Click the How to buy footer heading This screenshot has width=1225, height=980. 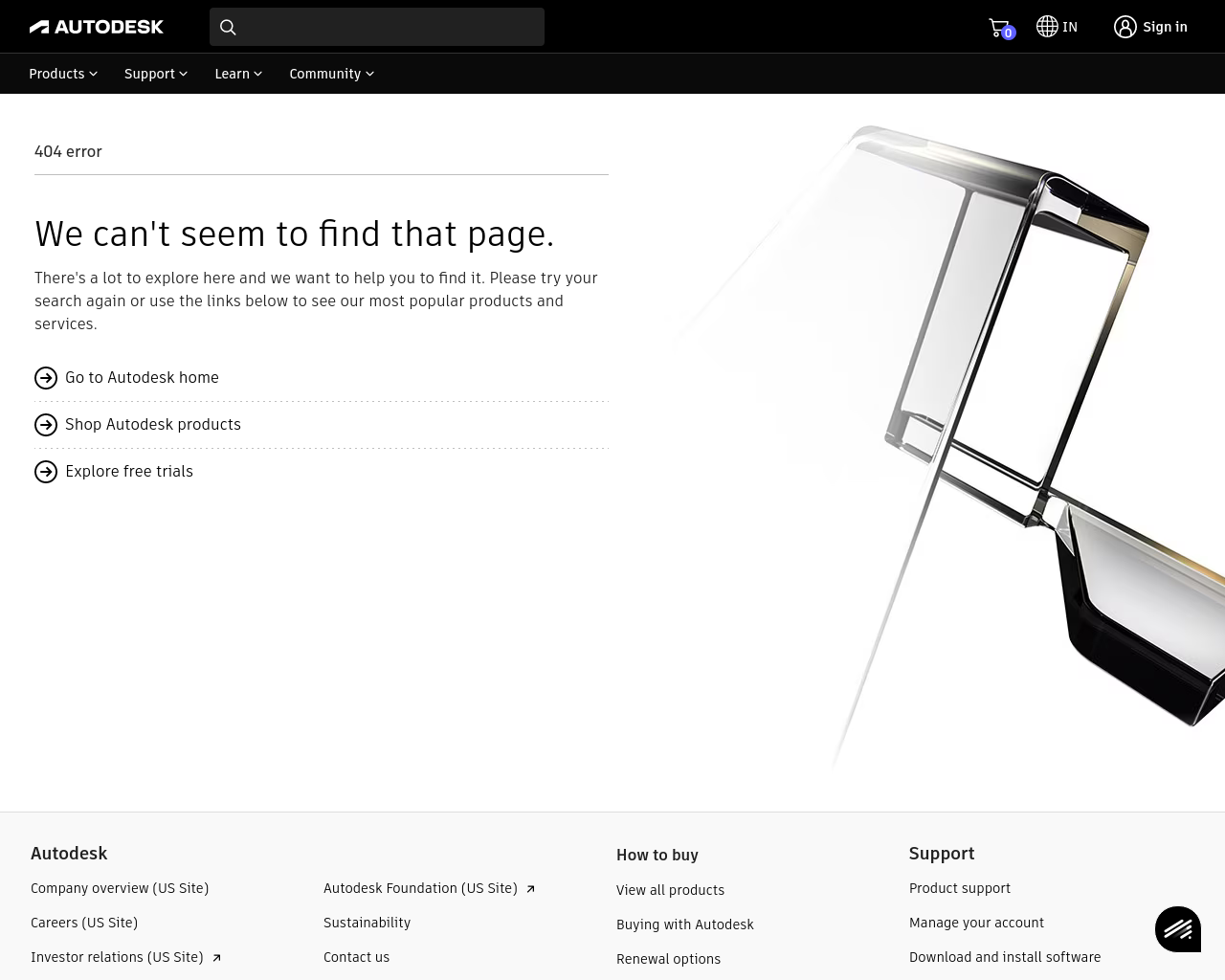coord(657,855)
